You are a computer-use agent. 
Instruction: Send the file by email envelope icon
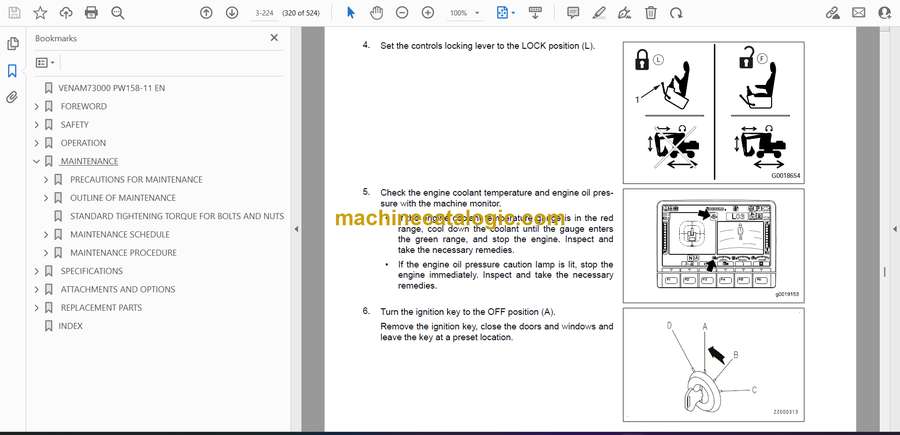pyautogui.click(x=859, y=13)
